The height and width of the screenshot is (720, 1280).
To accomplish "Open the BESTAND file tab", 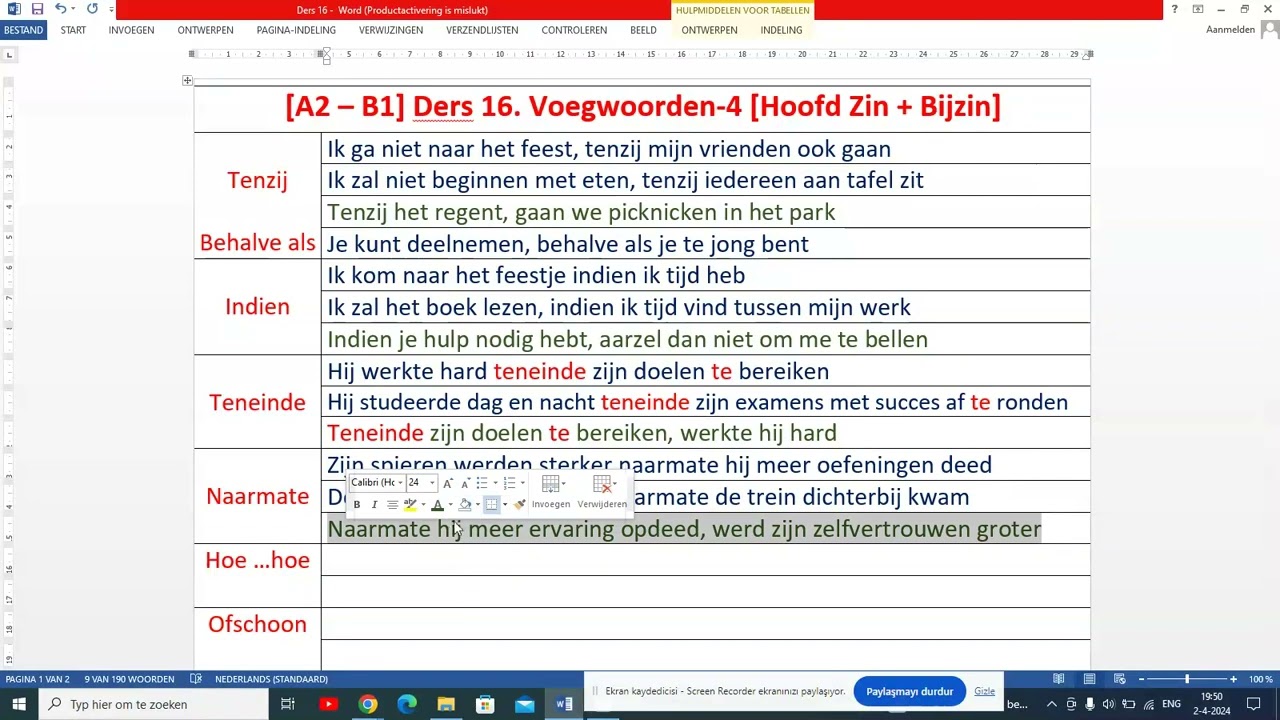I will click(23, 30).
